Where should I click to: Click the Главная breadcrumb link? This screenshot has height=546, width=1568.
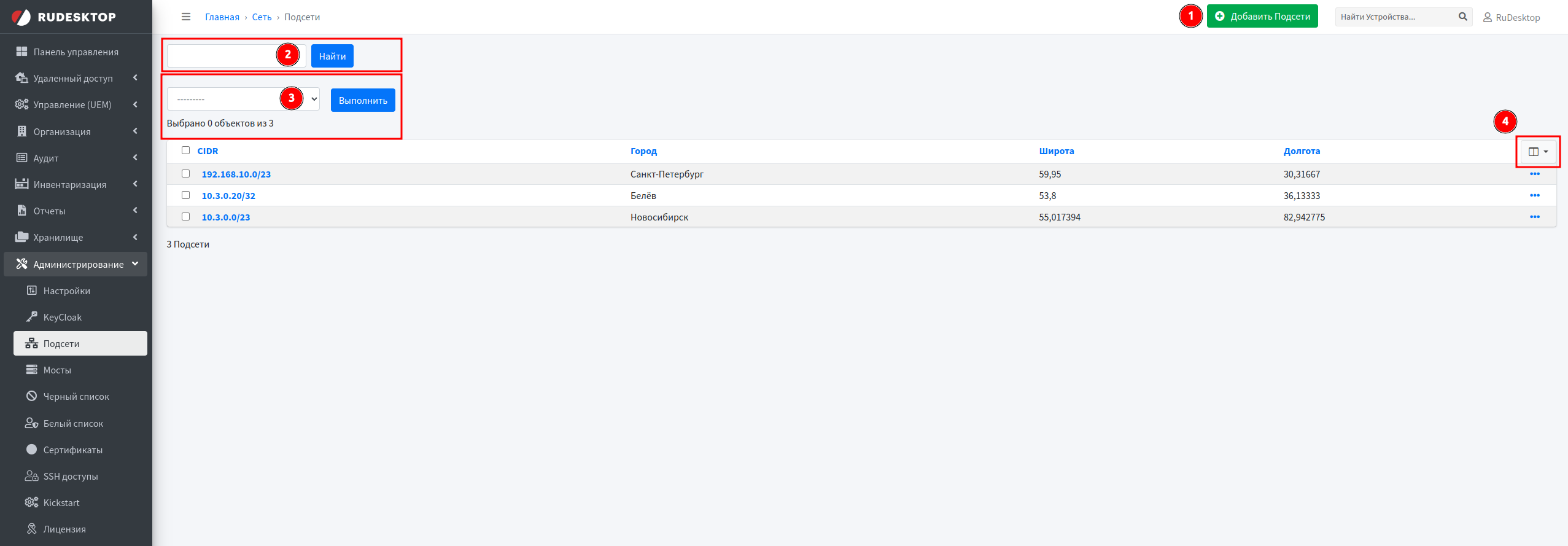[222, 17]
